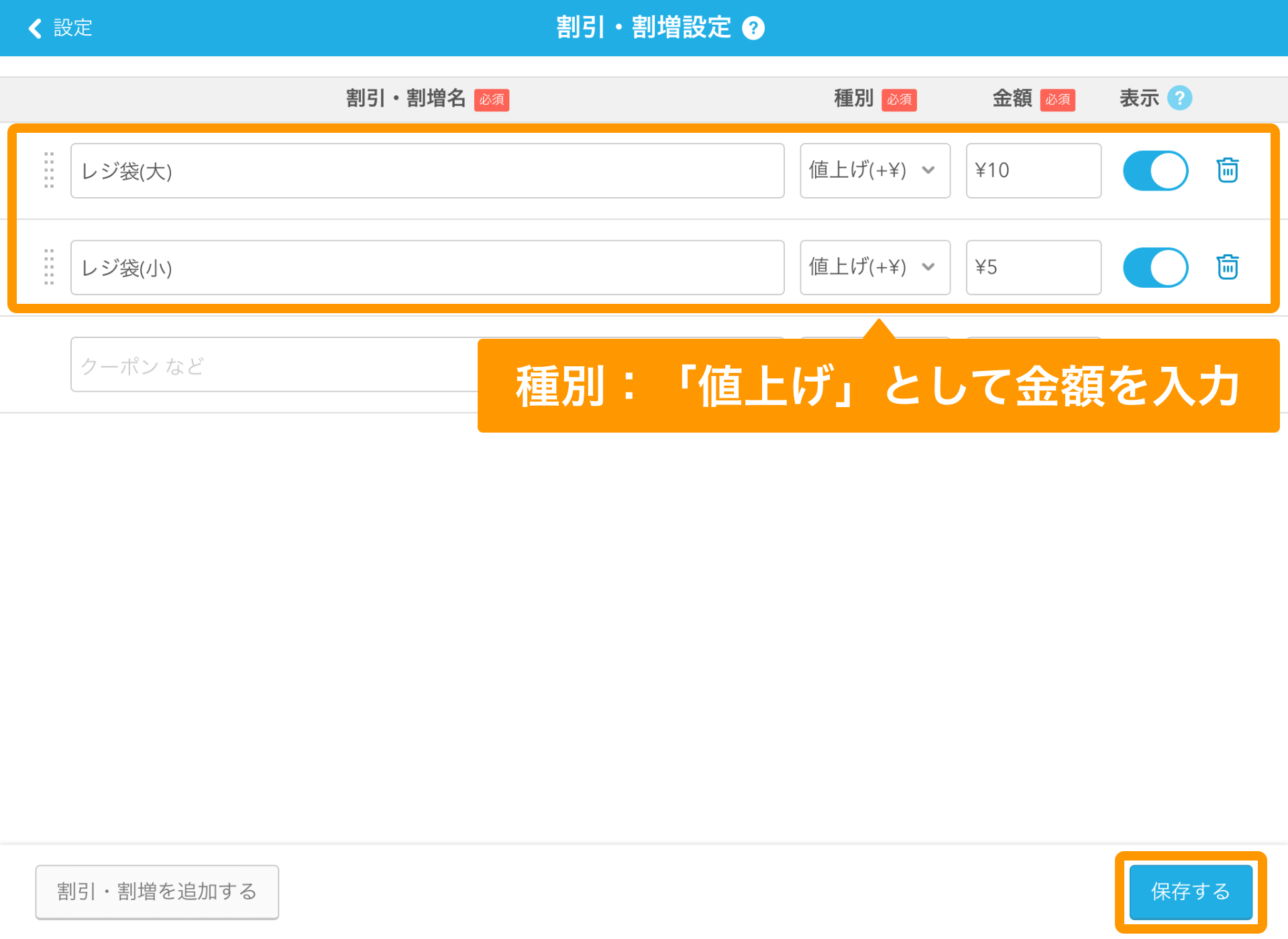Screen dimensions: 1288x939
Task: Go back to 設定 screen
Action: click(60, 28)
